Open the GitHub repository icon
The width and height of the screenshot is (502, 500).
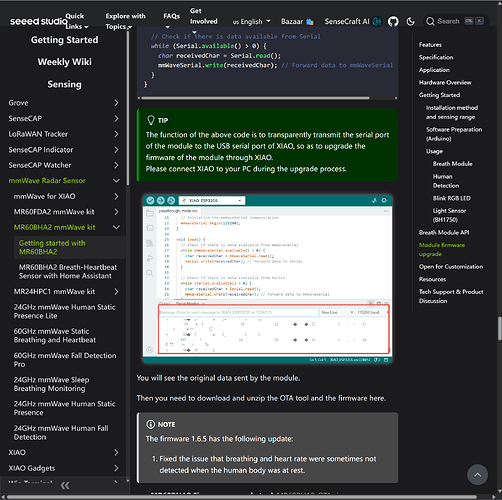click(393, 22)
